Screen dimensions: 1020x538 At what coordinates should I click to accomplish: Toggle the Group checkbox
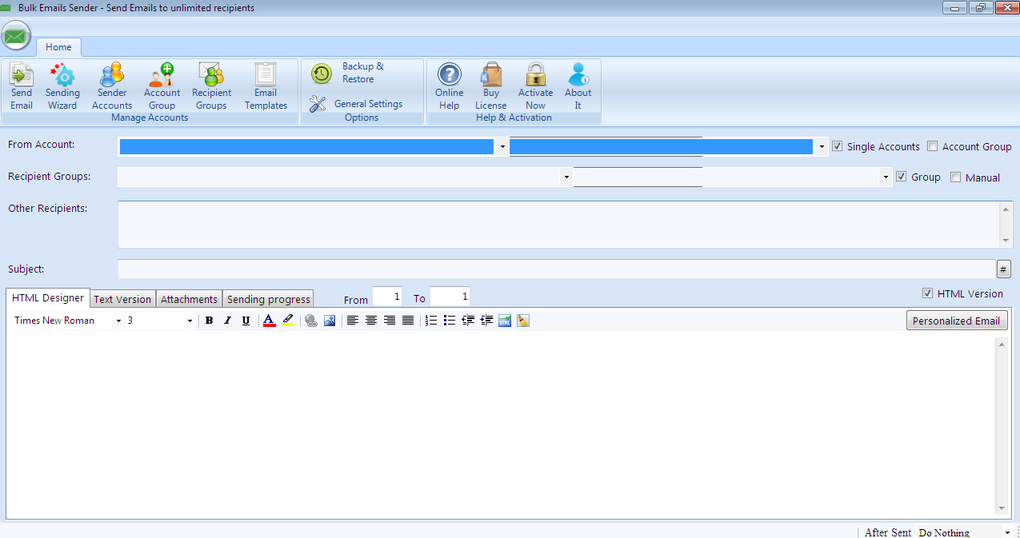tap(901, 176)
